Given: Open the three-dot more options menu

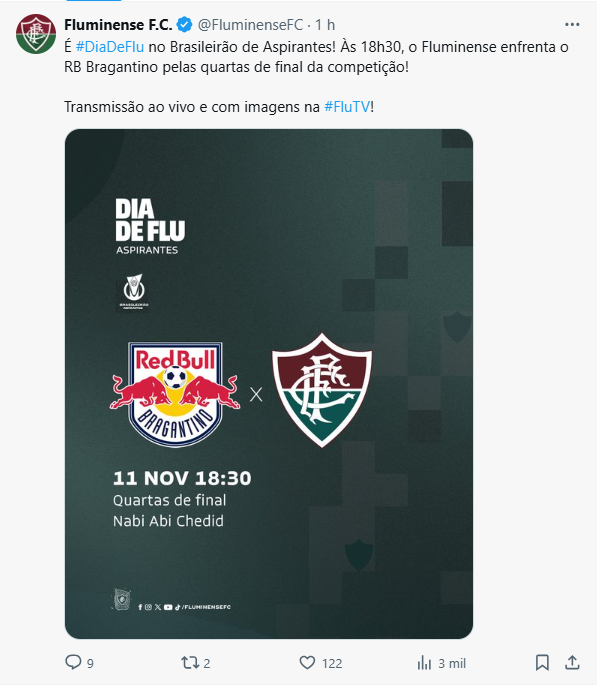Looking at the screenshot, I should tap(572, 25).
